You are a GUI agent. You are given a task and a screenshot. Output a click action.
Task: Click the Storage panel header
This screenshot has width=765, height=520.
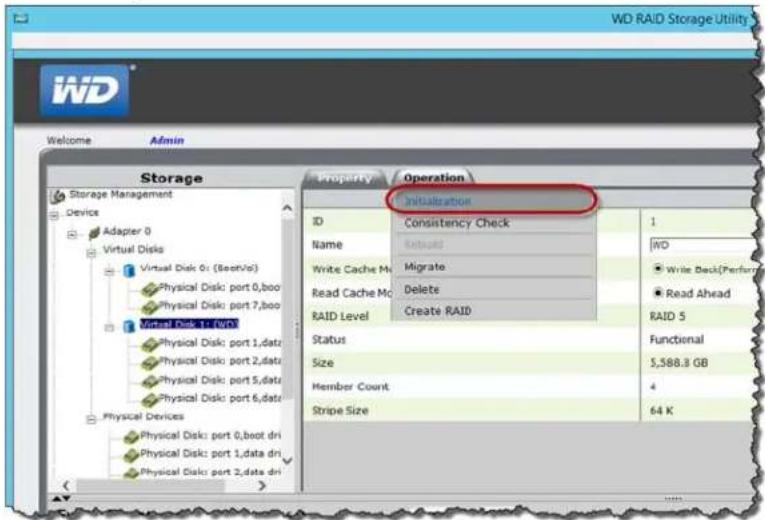[171, 178]
